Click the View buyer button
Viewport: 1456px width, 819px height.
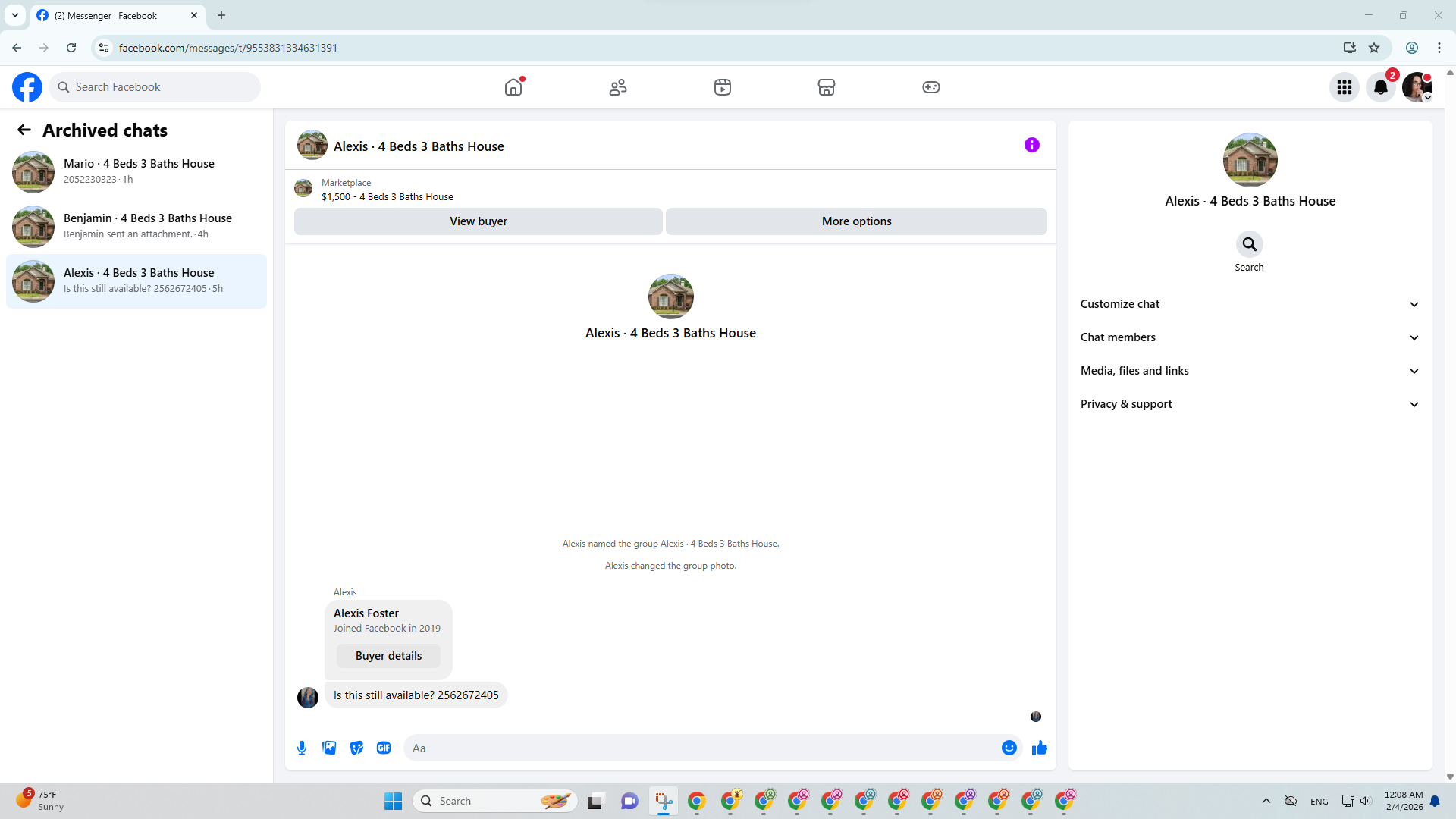pyautogui.click(x=478, y=221)
